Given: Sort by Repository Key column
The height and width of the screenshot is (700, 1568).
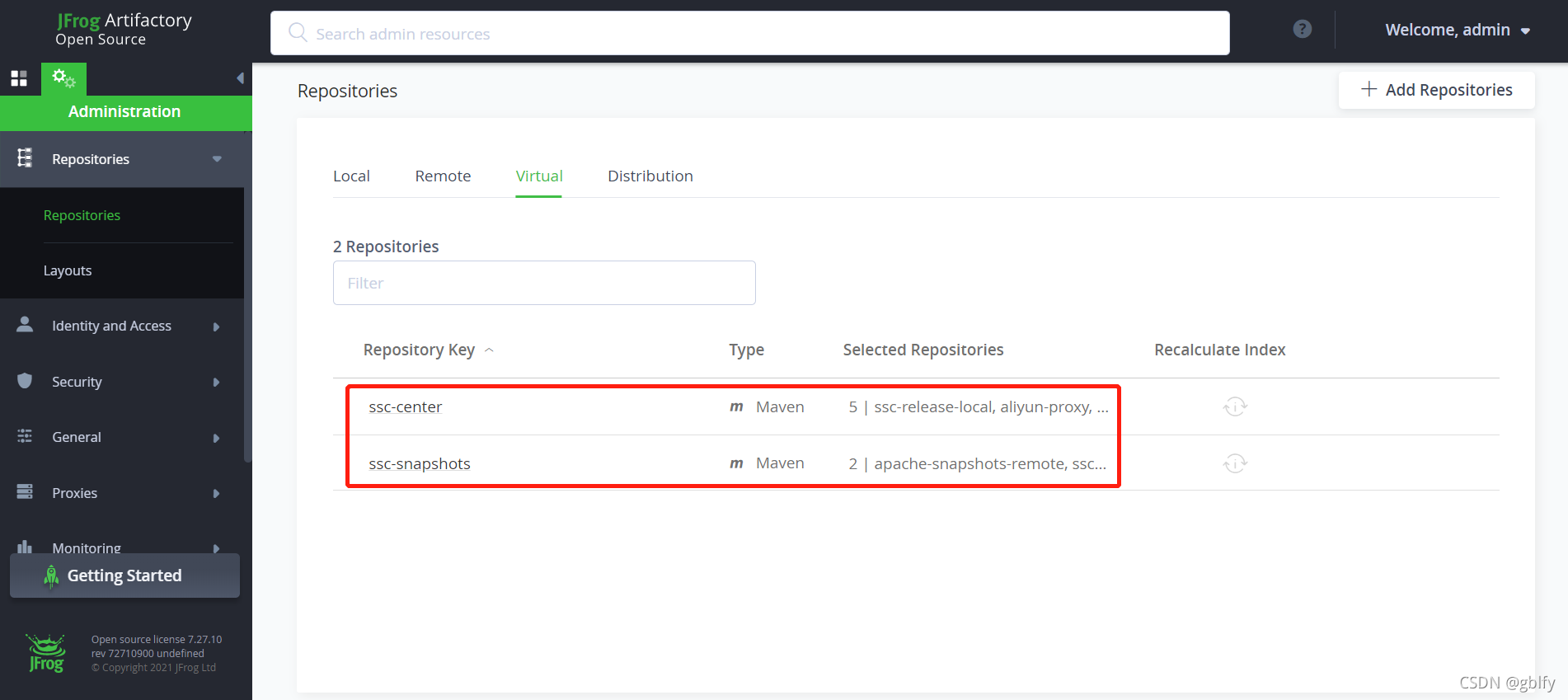Looking at the screenshot, I should (428, 350).
